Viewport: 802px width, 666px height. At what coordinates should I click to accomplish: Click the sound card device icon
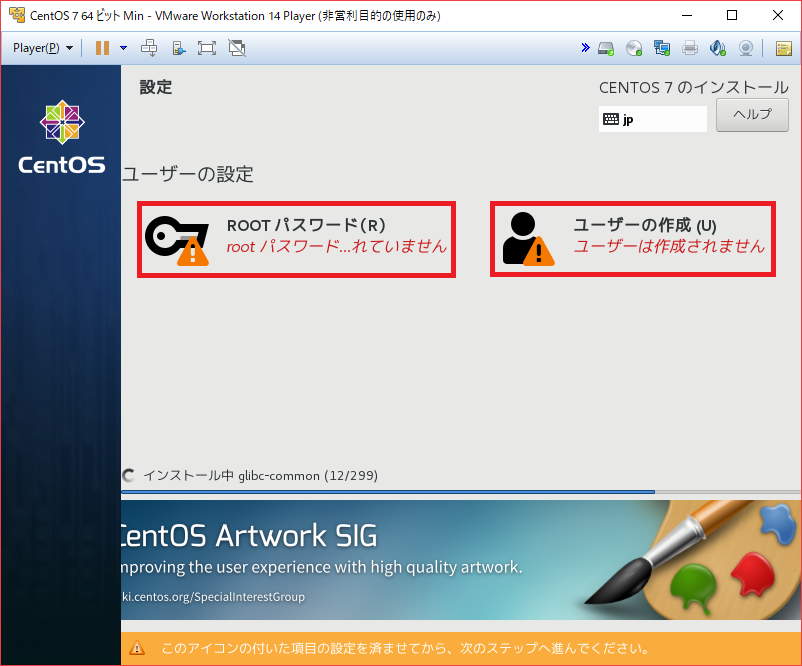click(x=718, y=49)
